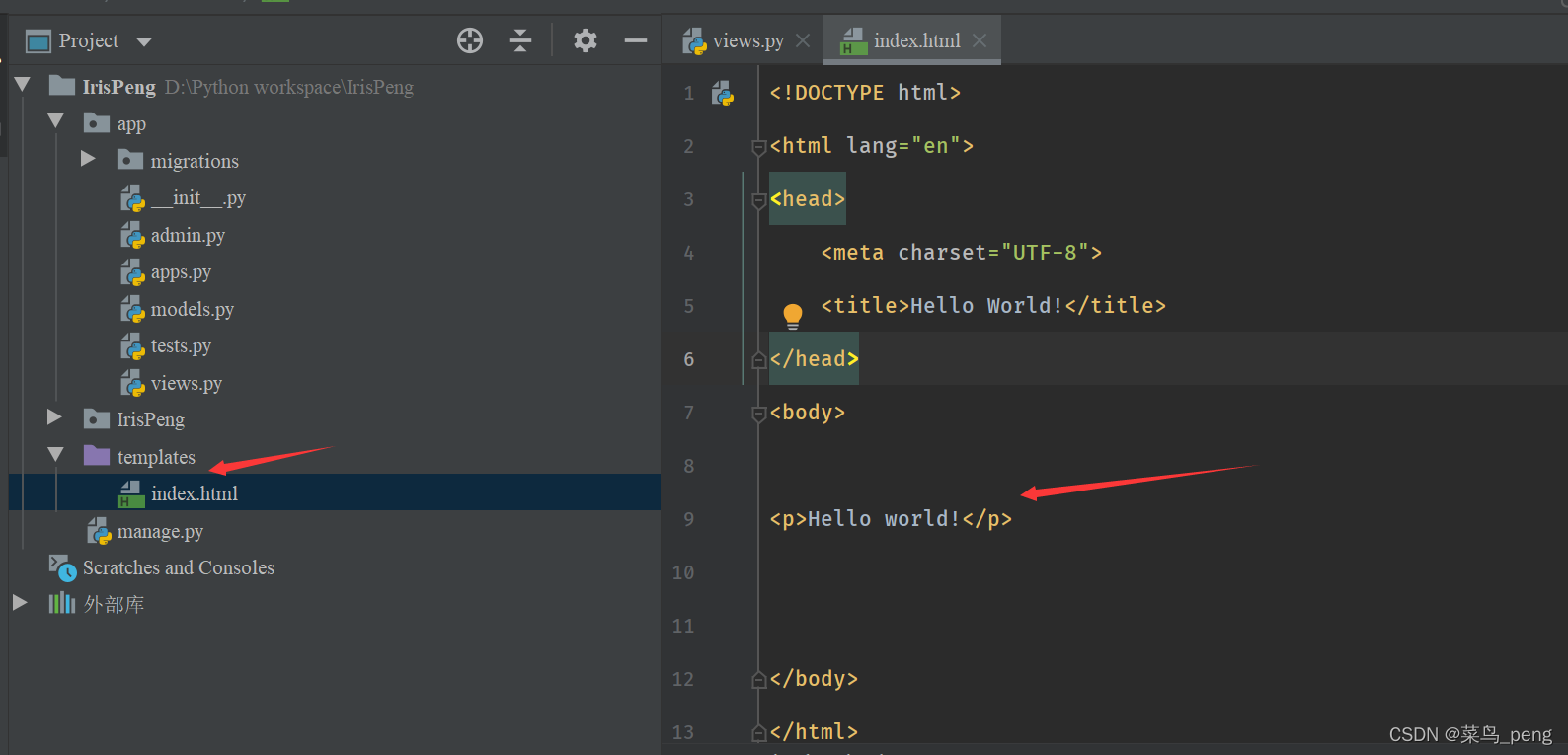
Task: Select views.py in the project tree
Action: coord(187,383)
